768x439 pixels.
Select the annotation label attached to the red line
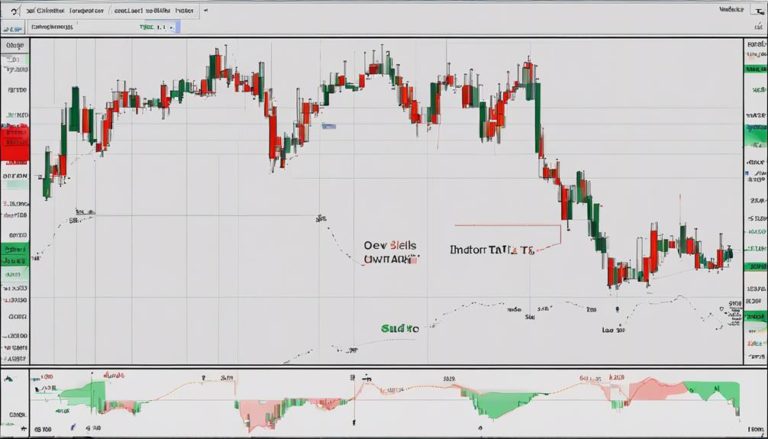[491, 250]
